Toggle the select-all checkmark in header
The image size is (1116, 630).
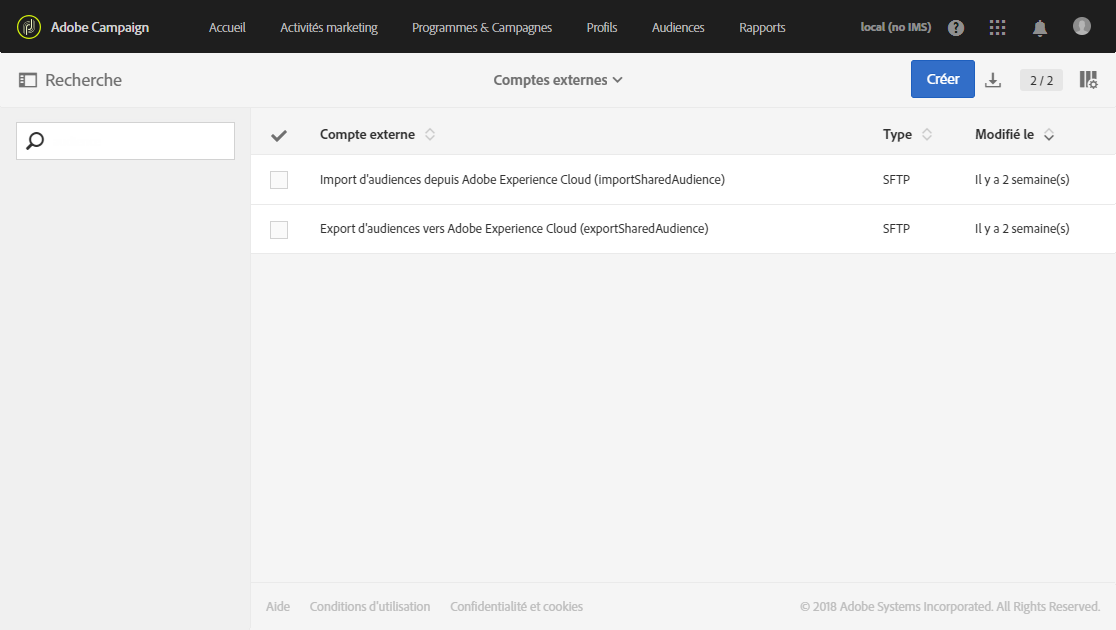pyautogui.click(x=279, y=135)
